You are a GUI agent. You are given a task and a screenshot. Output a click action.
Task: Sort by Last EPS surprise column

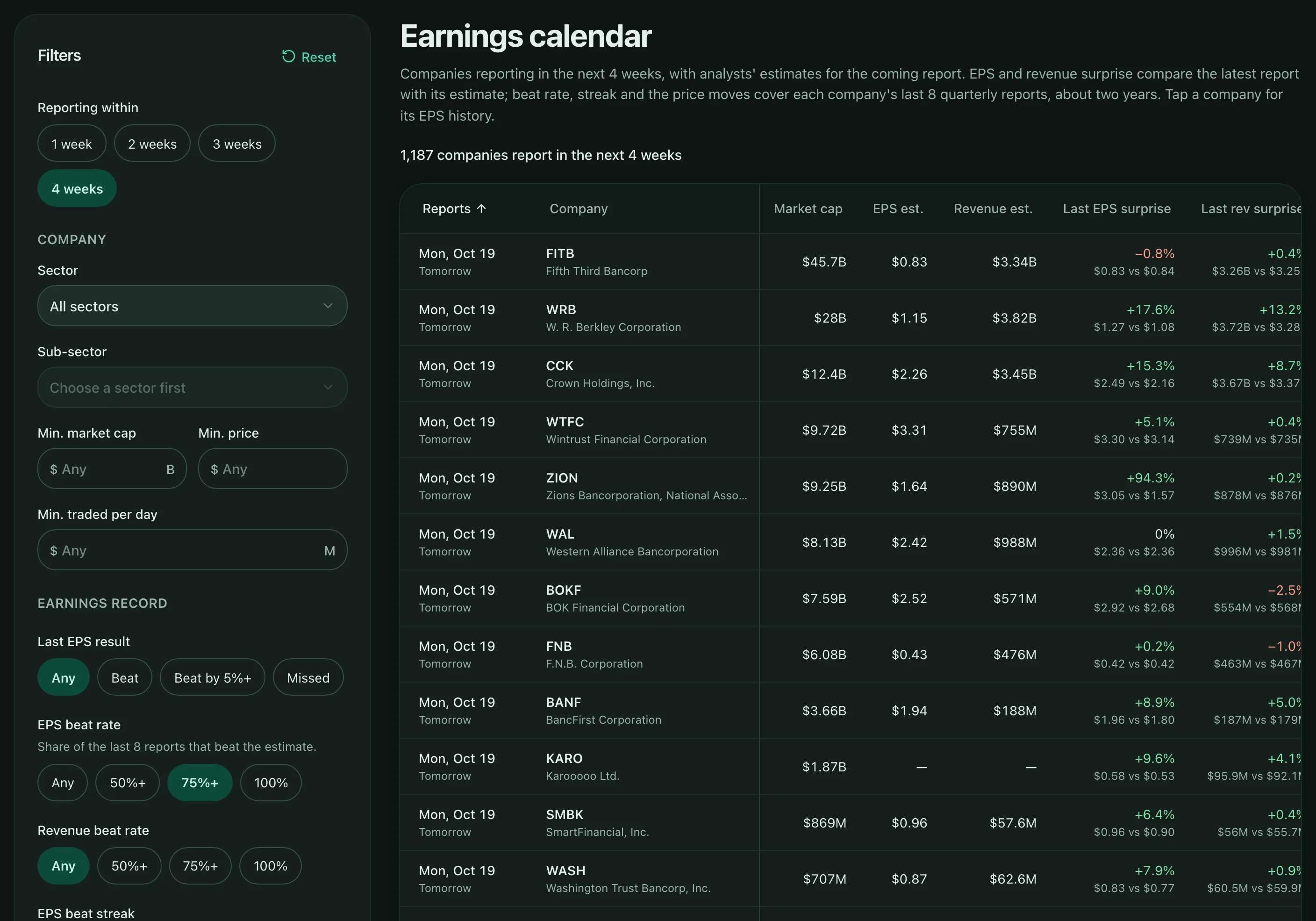pos(1116,209)
